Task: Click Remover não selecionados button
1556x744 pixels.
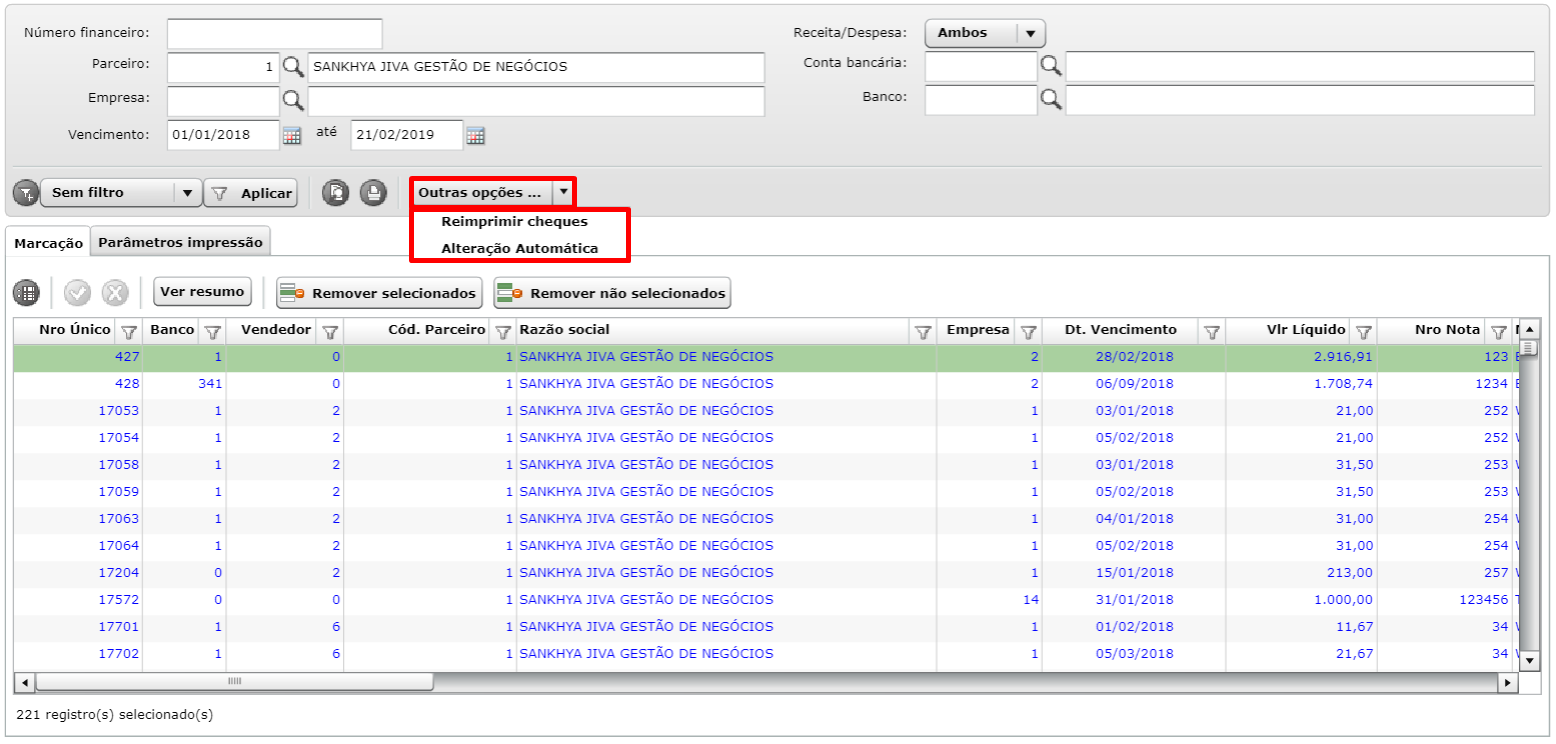Action: coord(612,293)
